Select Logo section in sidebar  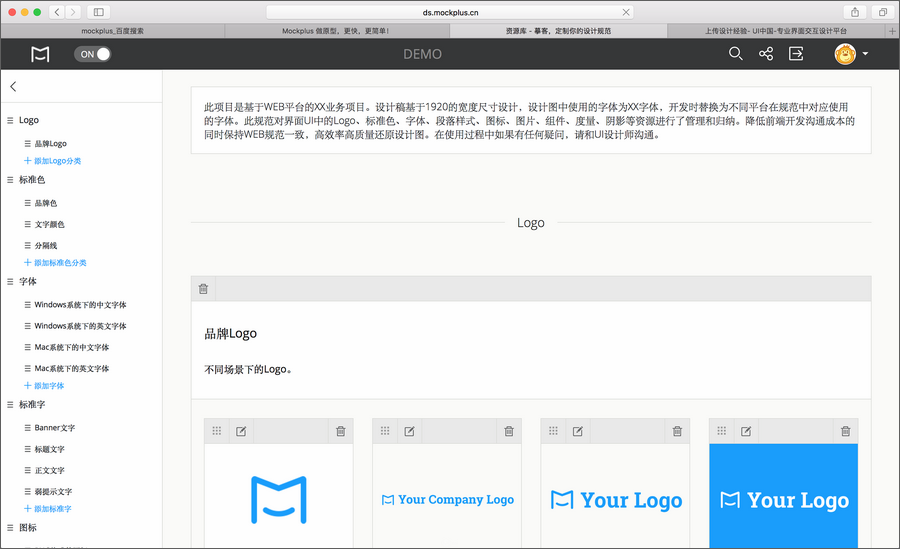click(29, 120)
